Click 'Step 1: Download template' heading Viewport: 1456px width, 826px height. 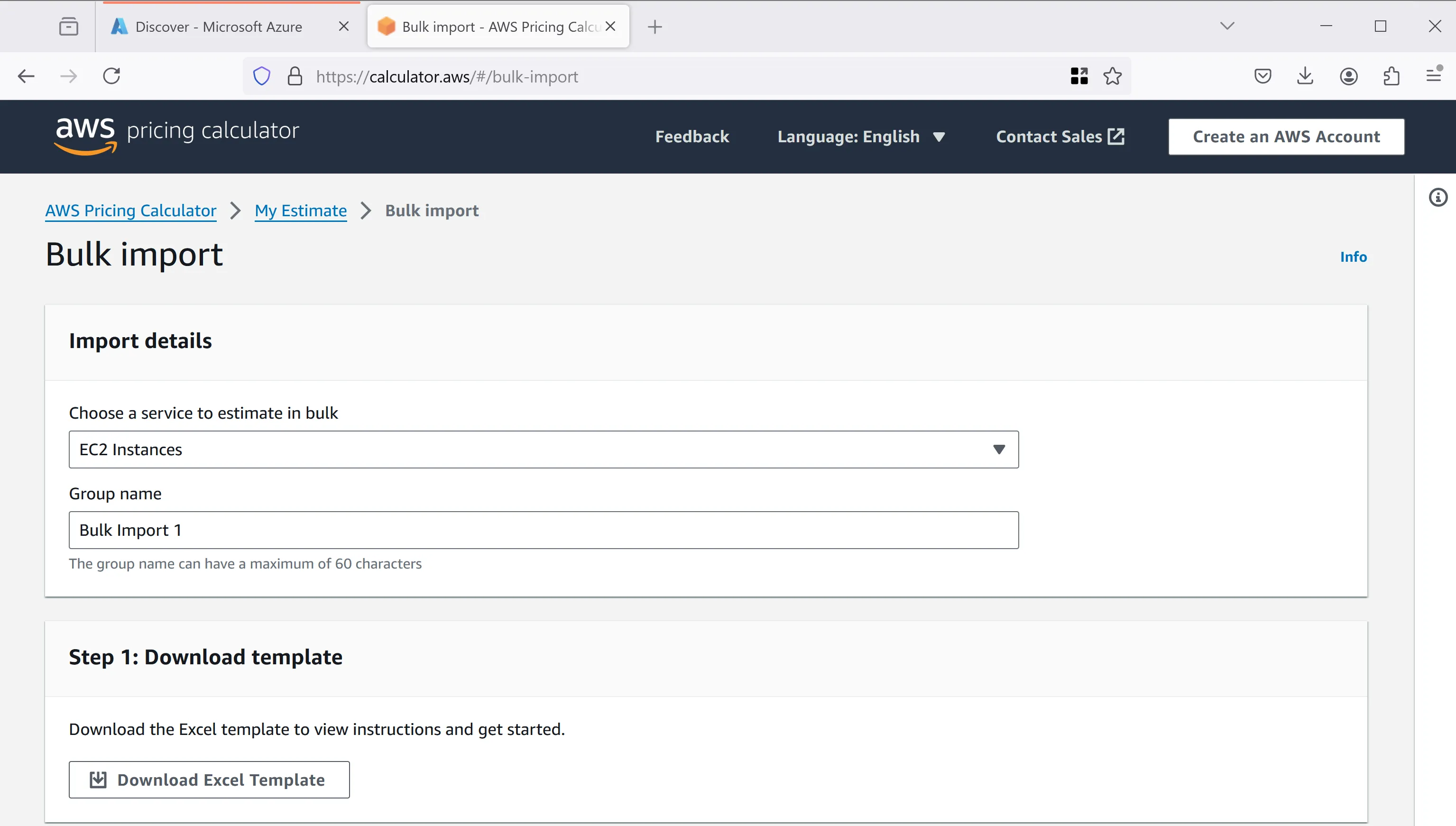point(205,657)
